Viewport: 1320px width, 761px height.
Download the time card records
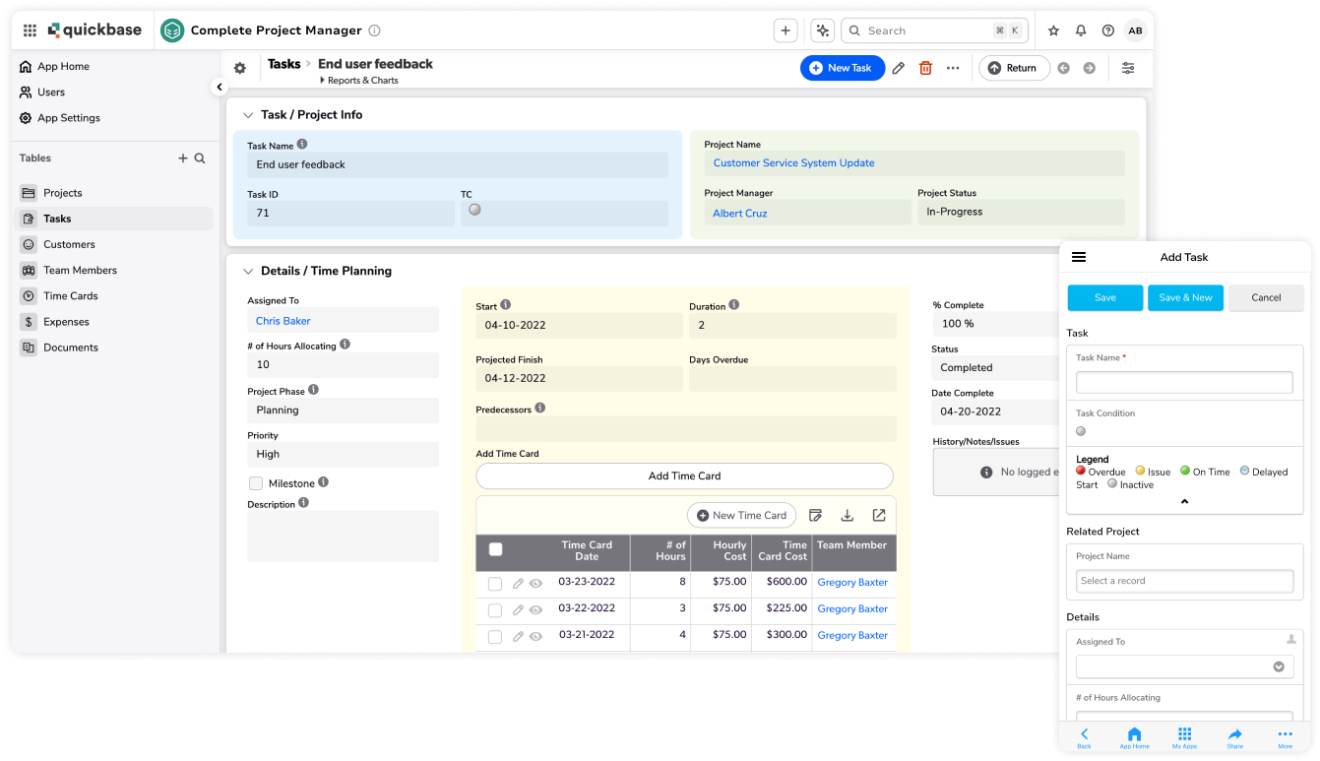coord(847,514)
